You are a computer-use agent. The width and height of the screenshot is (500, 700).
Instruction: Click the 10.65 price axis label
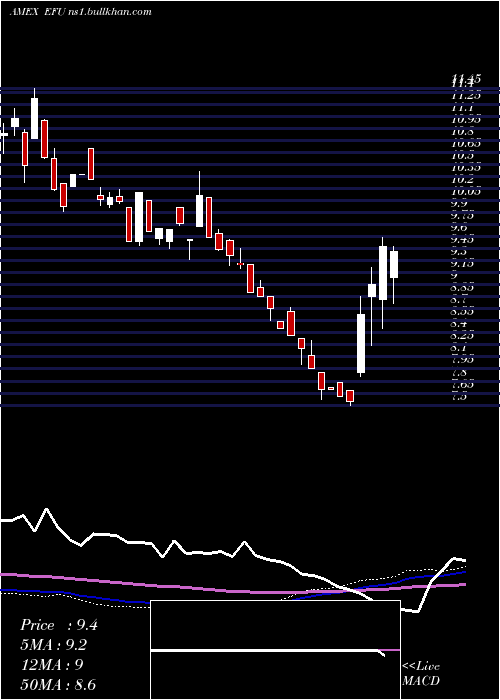(x=466, y=144)
